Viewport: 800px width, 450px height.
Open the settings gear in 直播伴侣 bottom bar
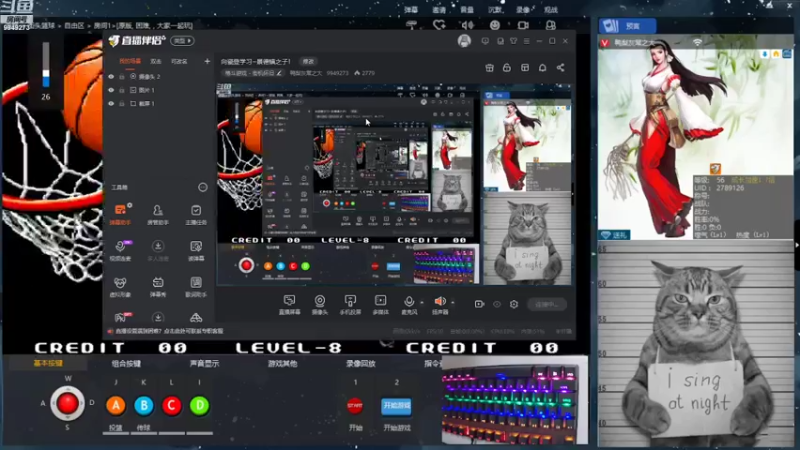514,304
